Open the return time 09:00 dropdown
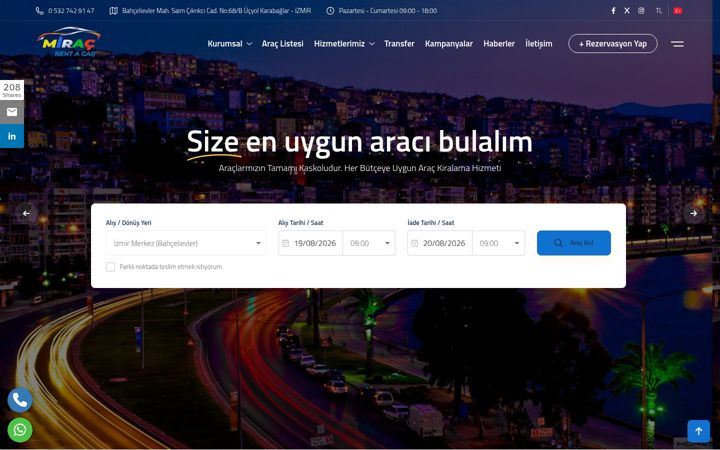Viewport: 720px width, 450px height. point(499,243)
